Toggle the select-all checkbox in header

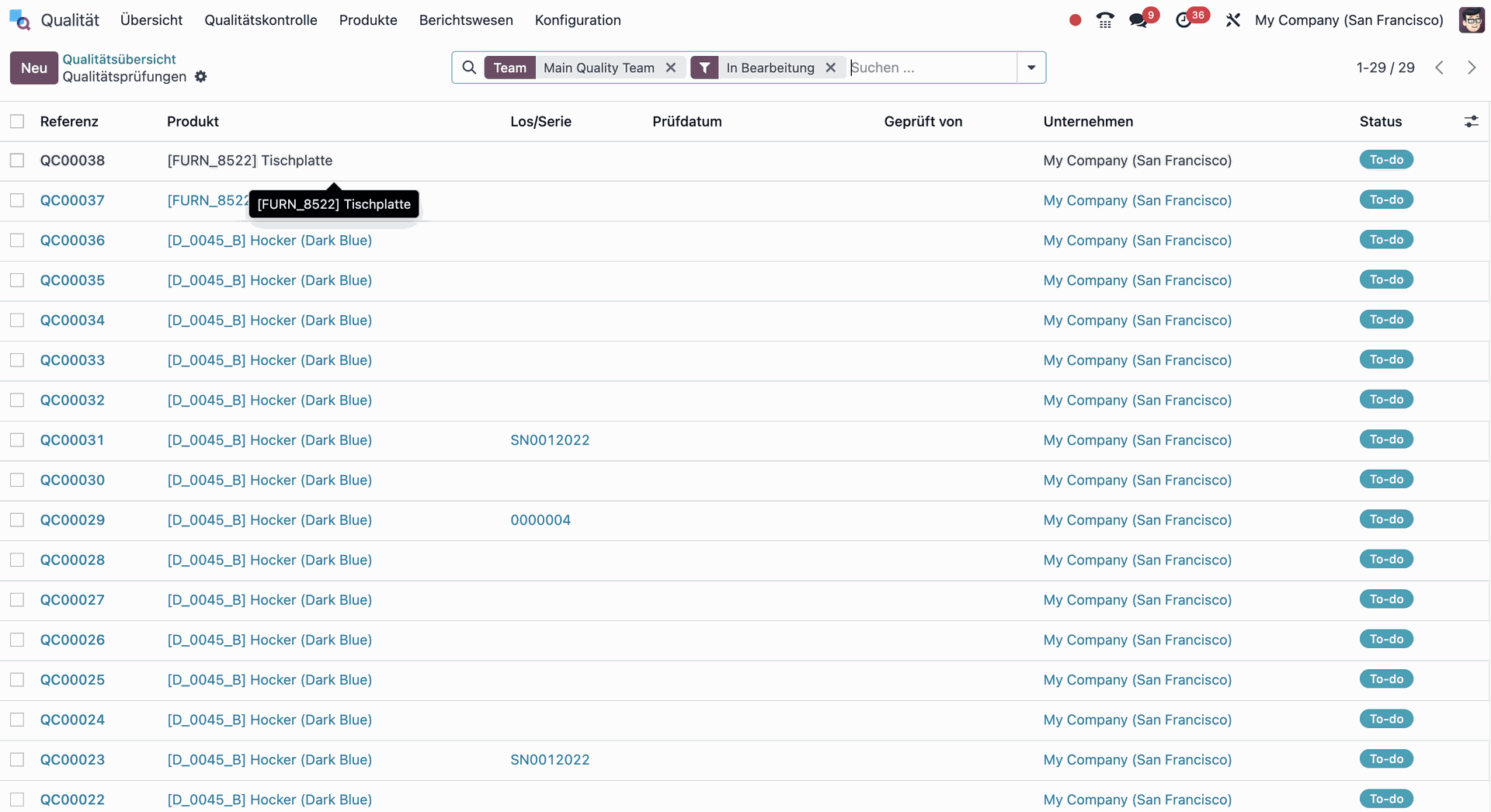pyautogui.click(x=17, y=122)
